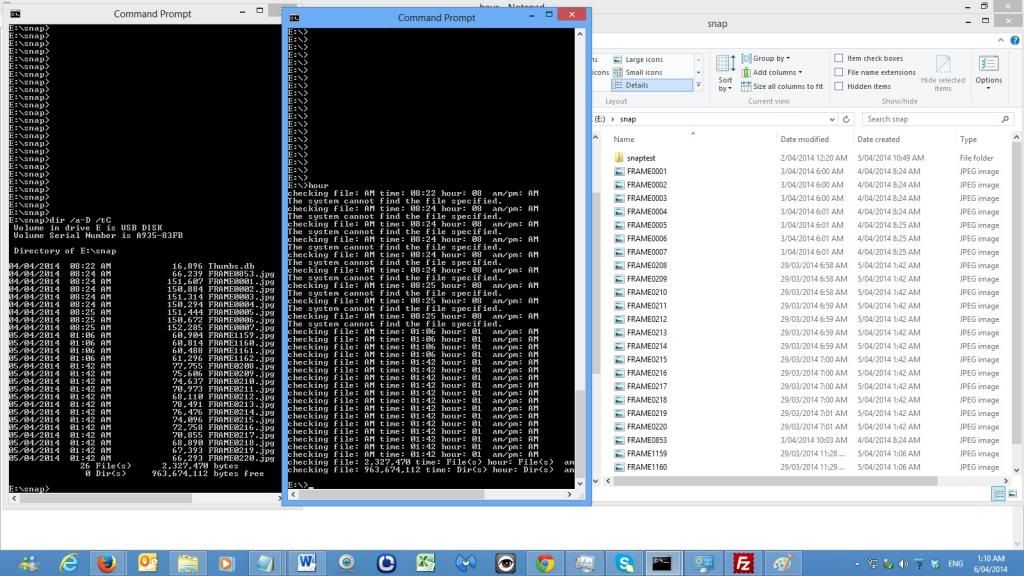
Task: Click the Sort by icon in ribbon
Action: pos(725,70)
